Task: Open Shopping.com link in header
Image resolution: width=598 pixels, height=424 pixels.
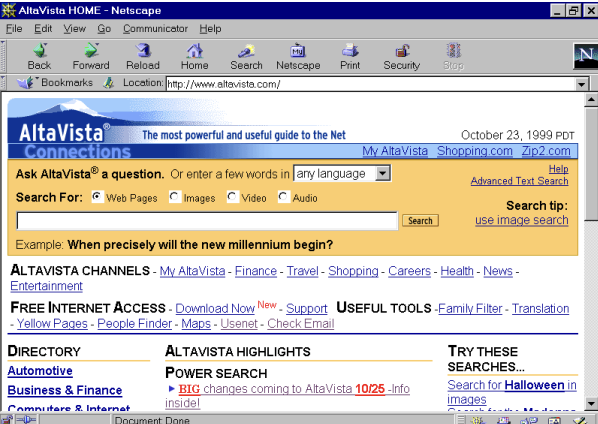Action: (474, 151)
